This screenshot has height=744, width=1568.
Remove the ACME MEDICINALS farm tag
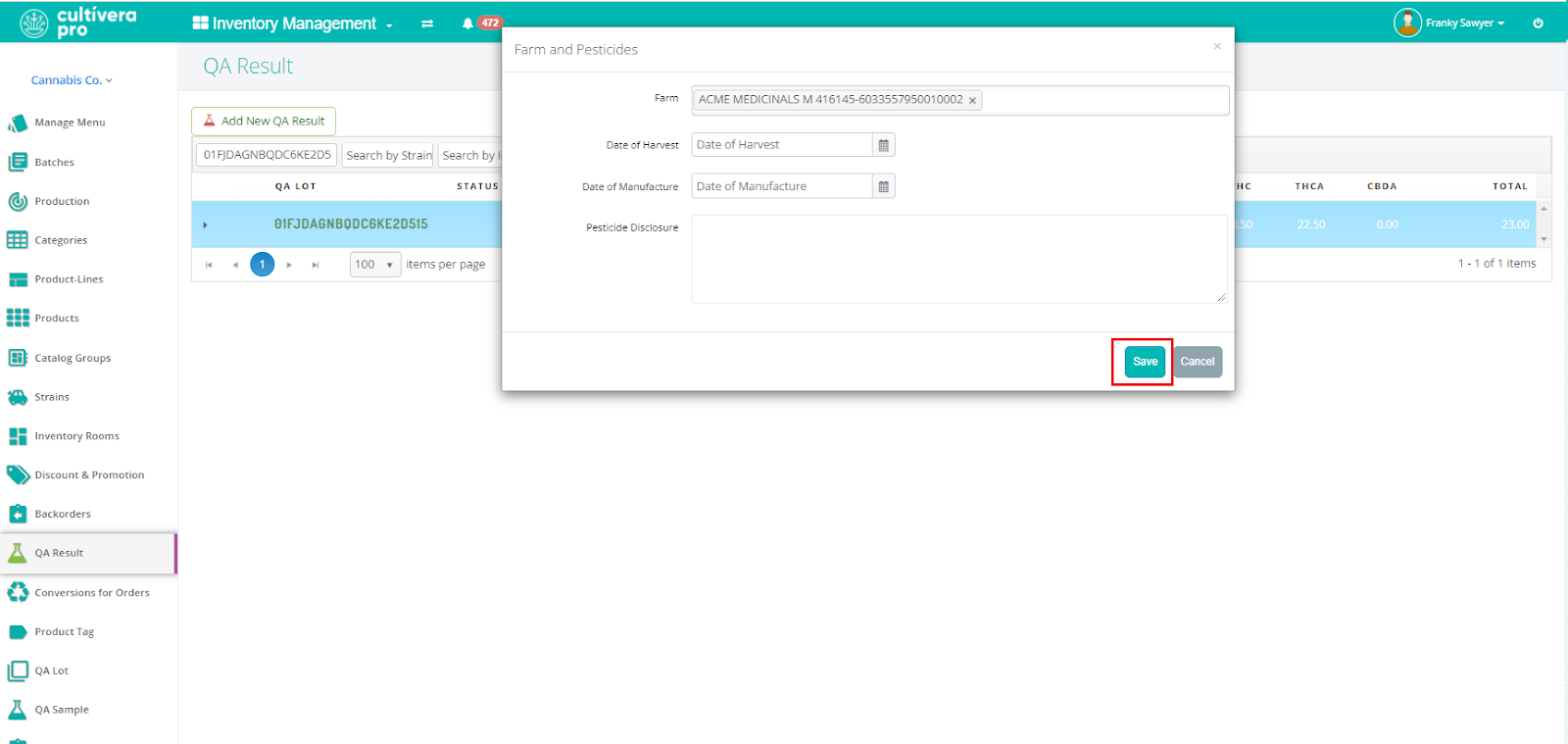[x=972, y=100]
